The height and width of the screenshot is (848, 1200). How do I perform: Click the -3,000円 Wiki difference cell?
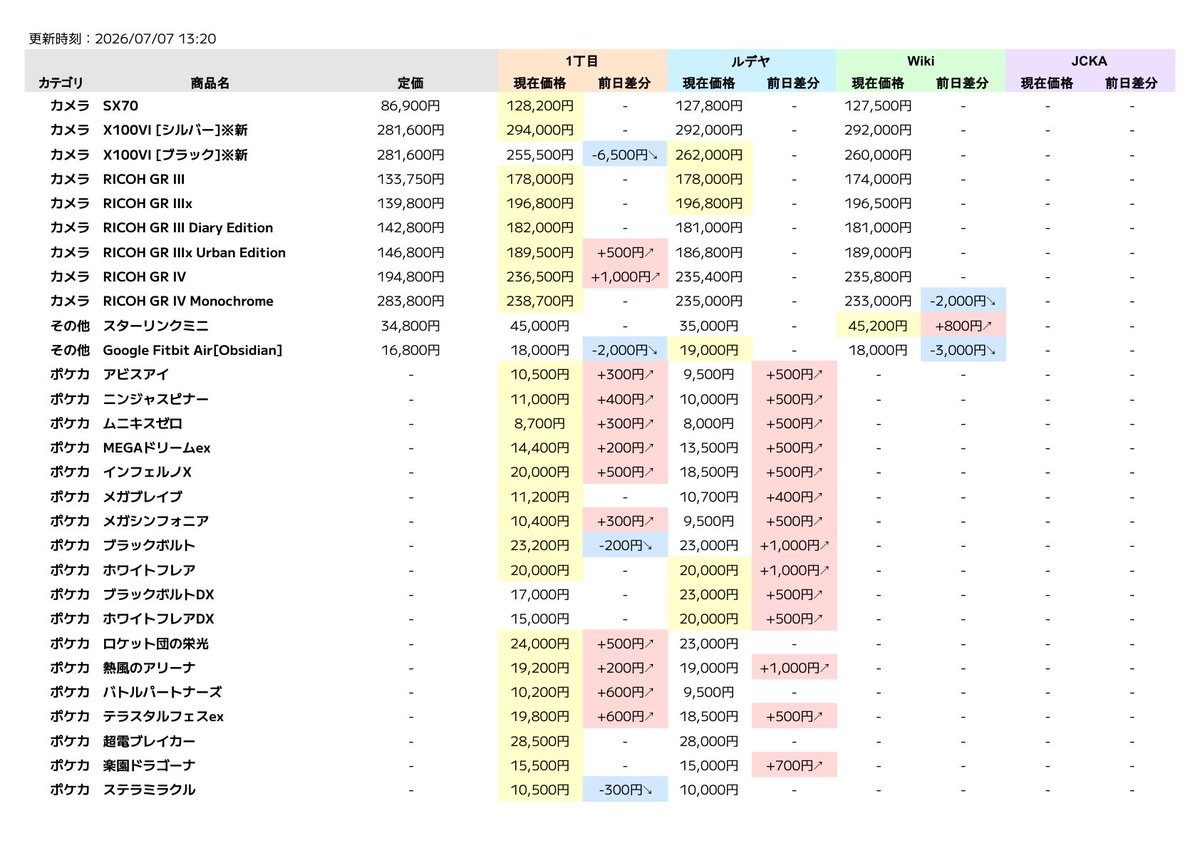(x=963, y=350)
